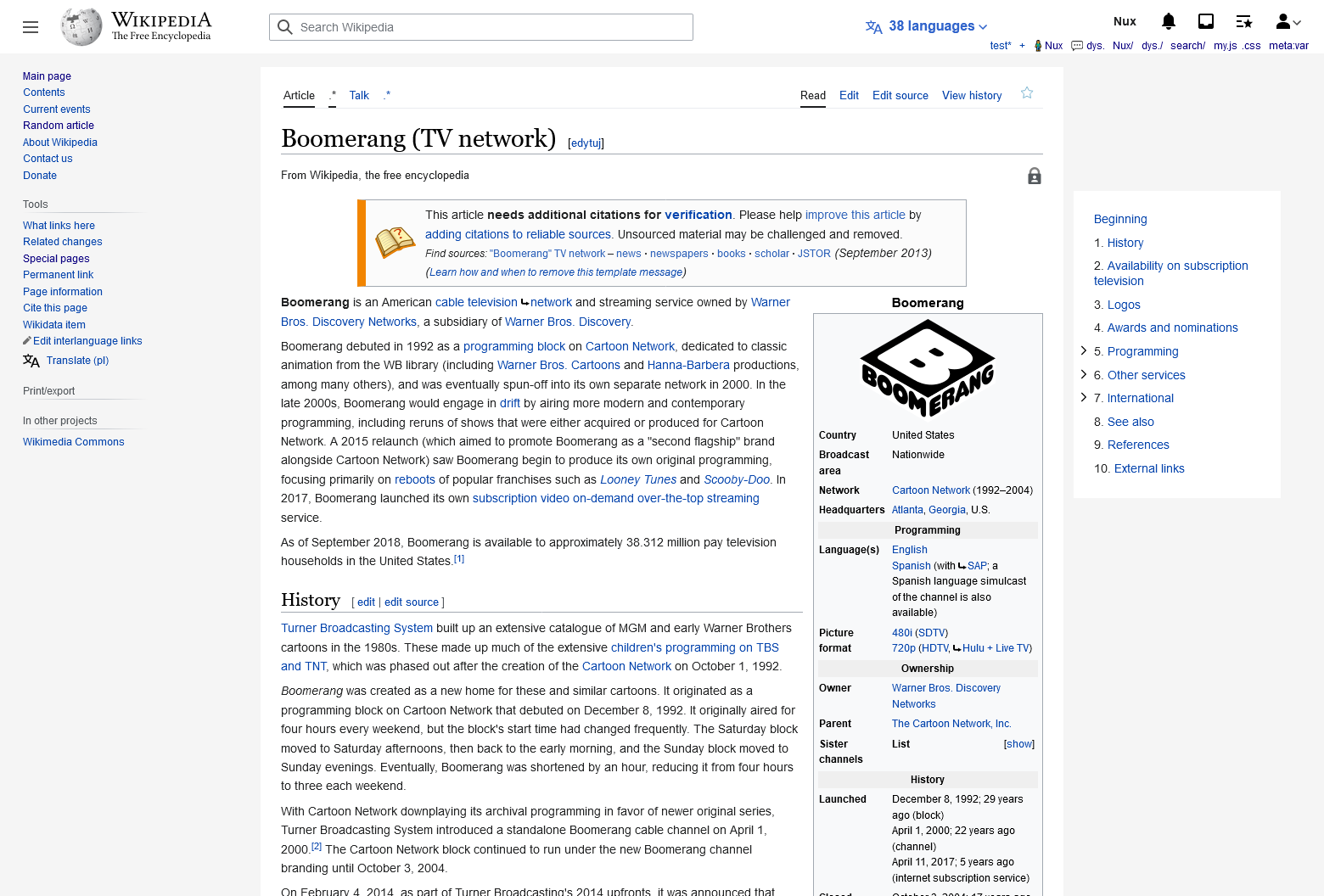Open the Edit source tab

900,96
